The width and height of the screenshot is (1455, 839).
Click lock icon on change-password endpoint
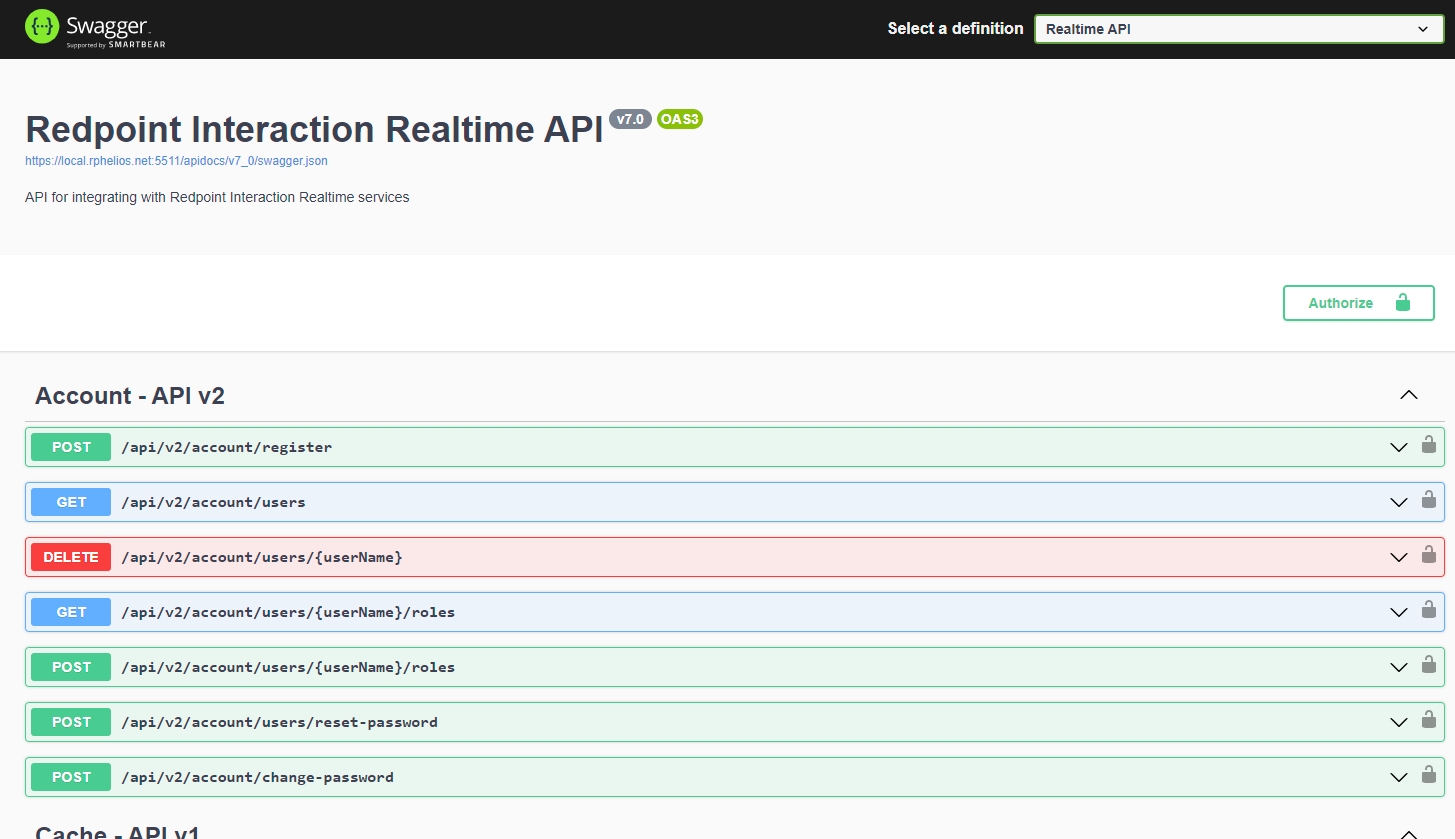tap(1429, 775)
